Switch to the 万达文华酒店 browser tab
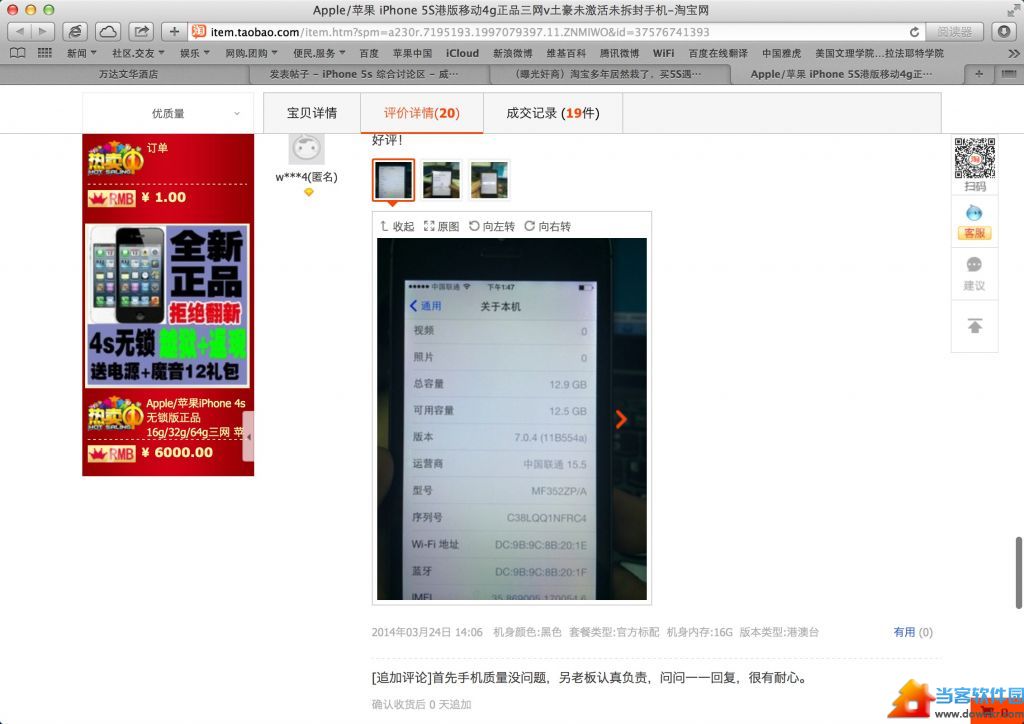 click(128, 74)
